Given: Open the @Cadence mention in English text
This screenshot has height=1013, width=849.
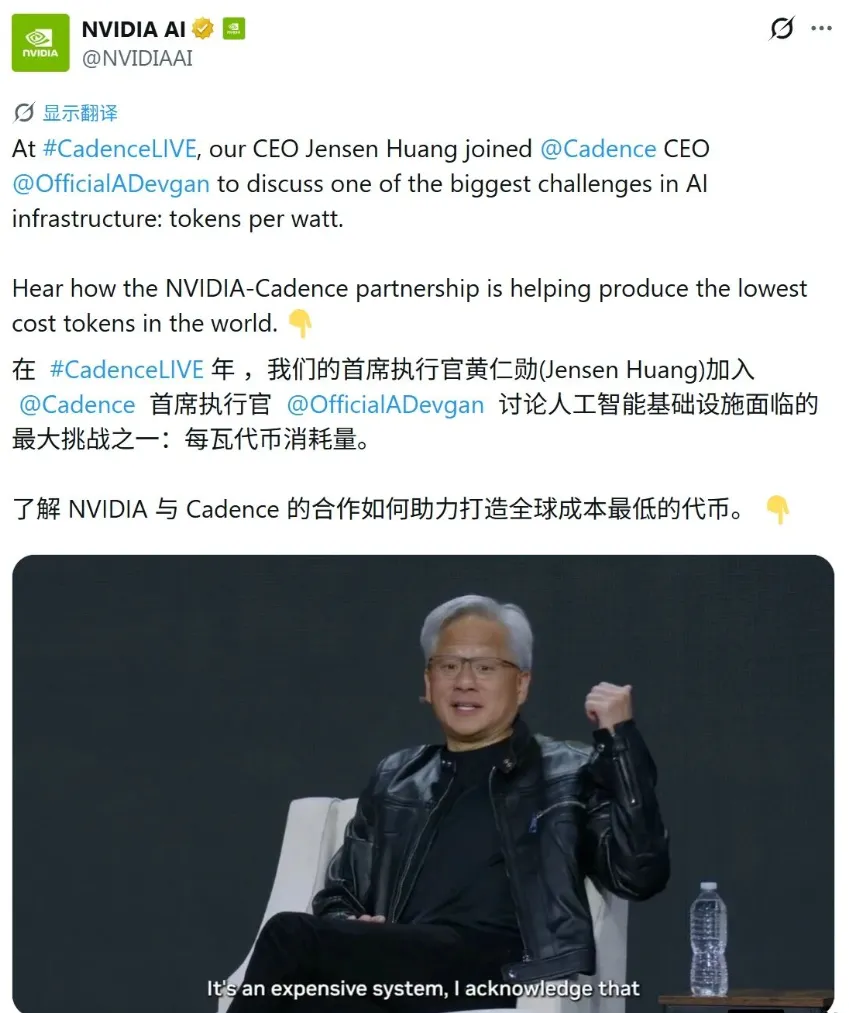Looking at the screenshot, I should pyautogui.click(x=598, y=149).
